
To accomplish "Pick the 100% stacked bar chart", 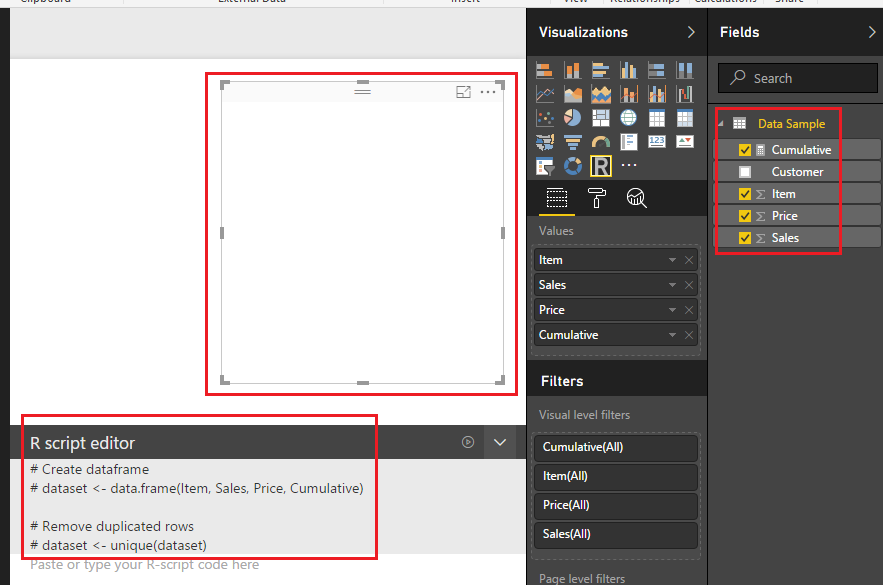I will coord(657,70).
